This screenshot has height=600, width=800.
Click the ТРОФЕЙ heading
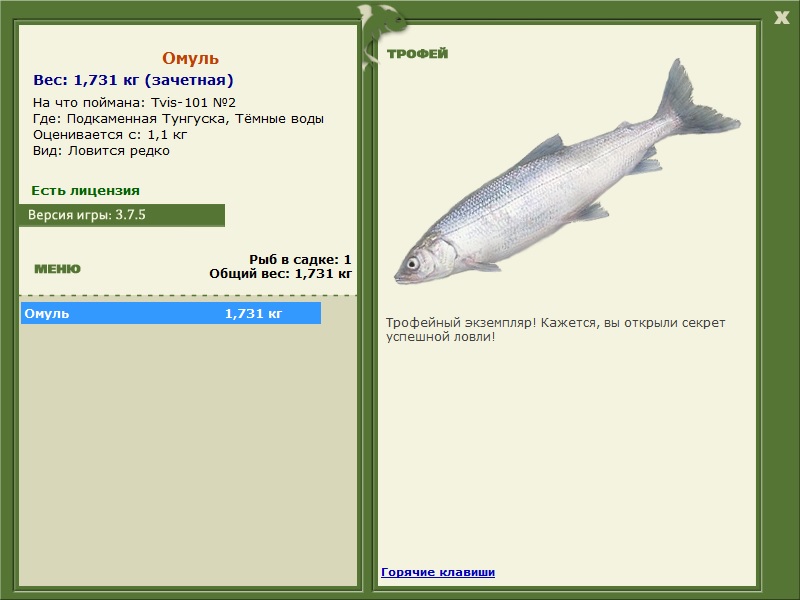point(417,54)
